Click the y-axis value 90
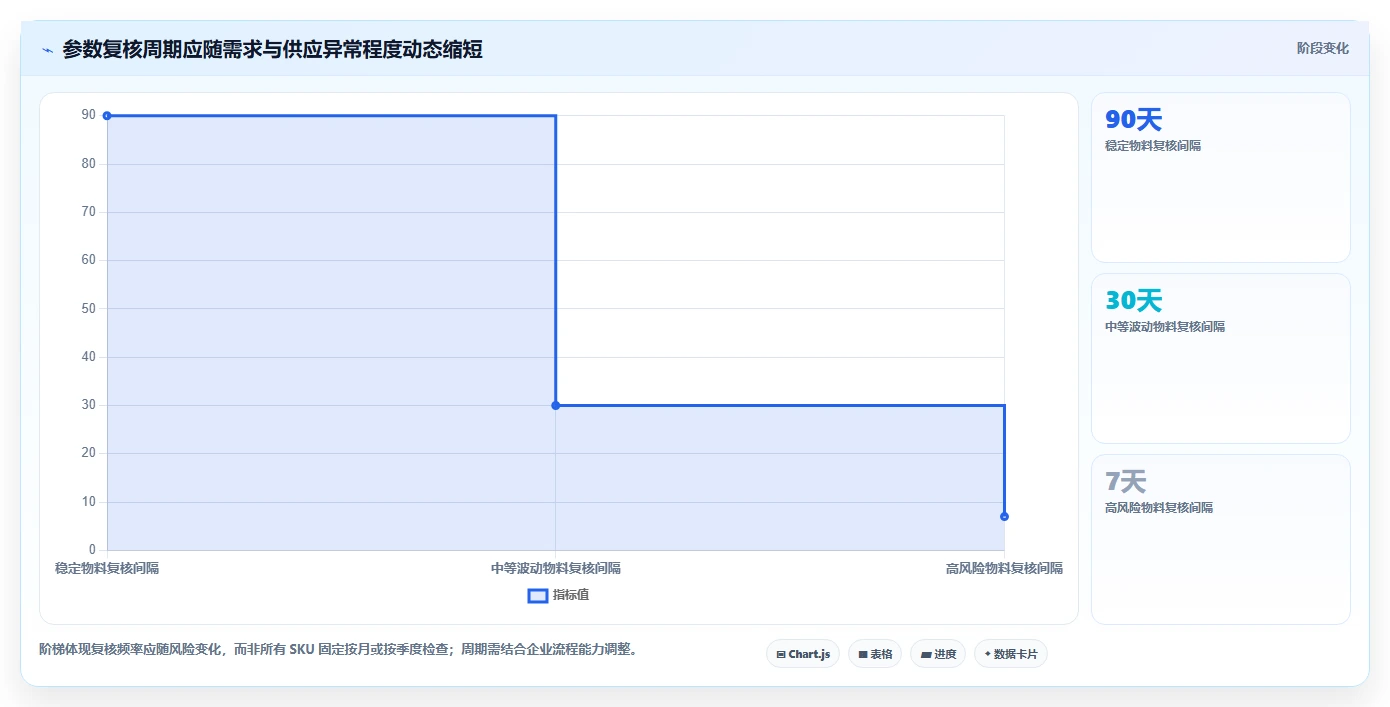 89,115
